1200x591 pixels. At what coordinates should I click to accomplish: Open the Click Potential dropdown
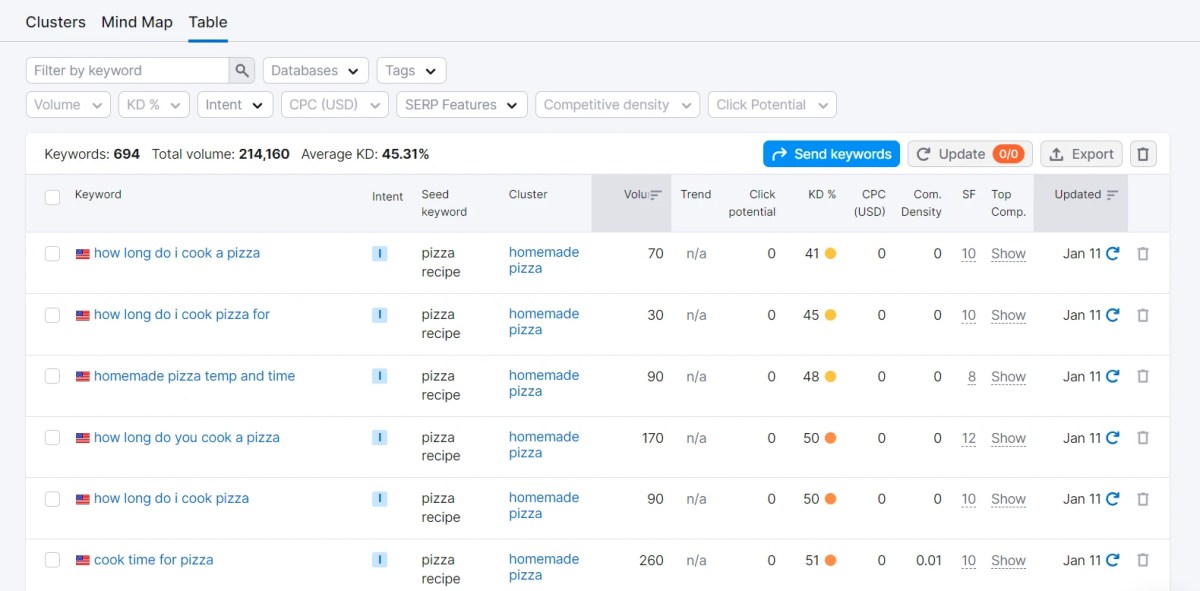coord(772,105)
